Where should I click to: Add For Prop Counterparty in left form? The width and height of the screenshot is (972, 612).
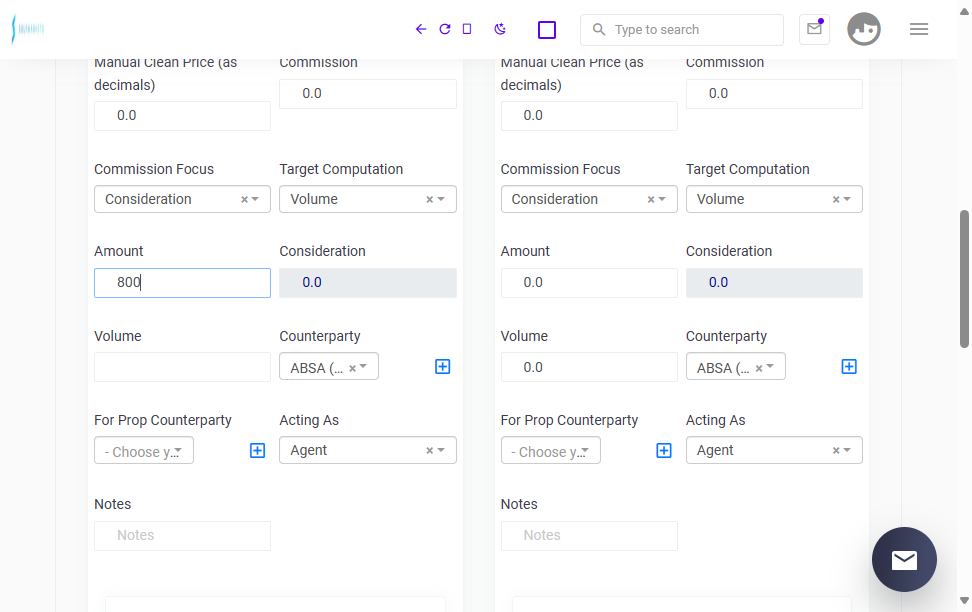[x=257, y=450]
